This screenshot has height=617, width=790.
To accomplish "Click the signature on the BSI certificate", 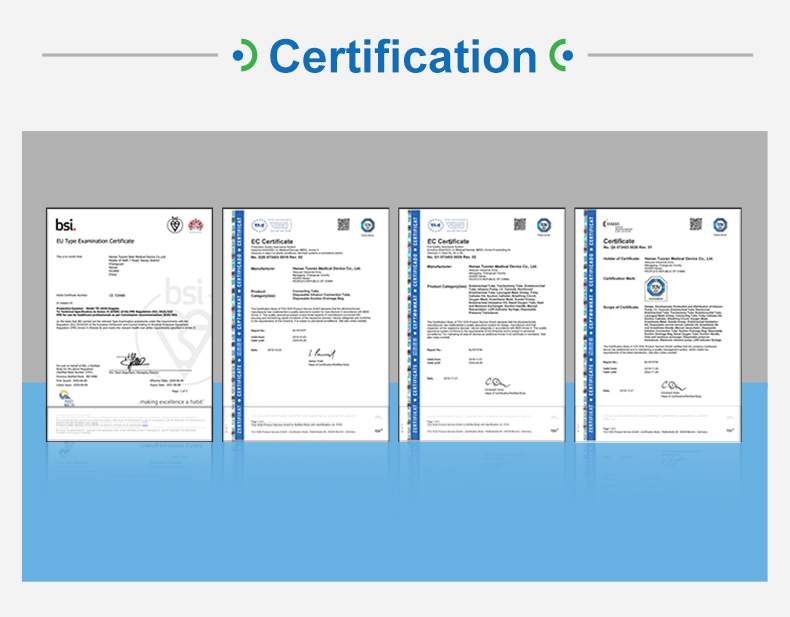I will [x=134, y=361].
